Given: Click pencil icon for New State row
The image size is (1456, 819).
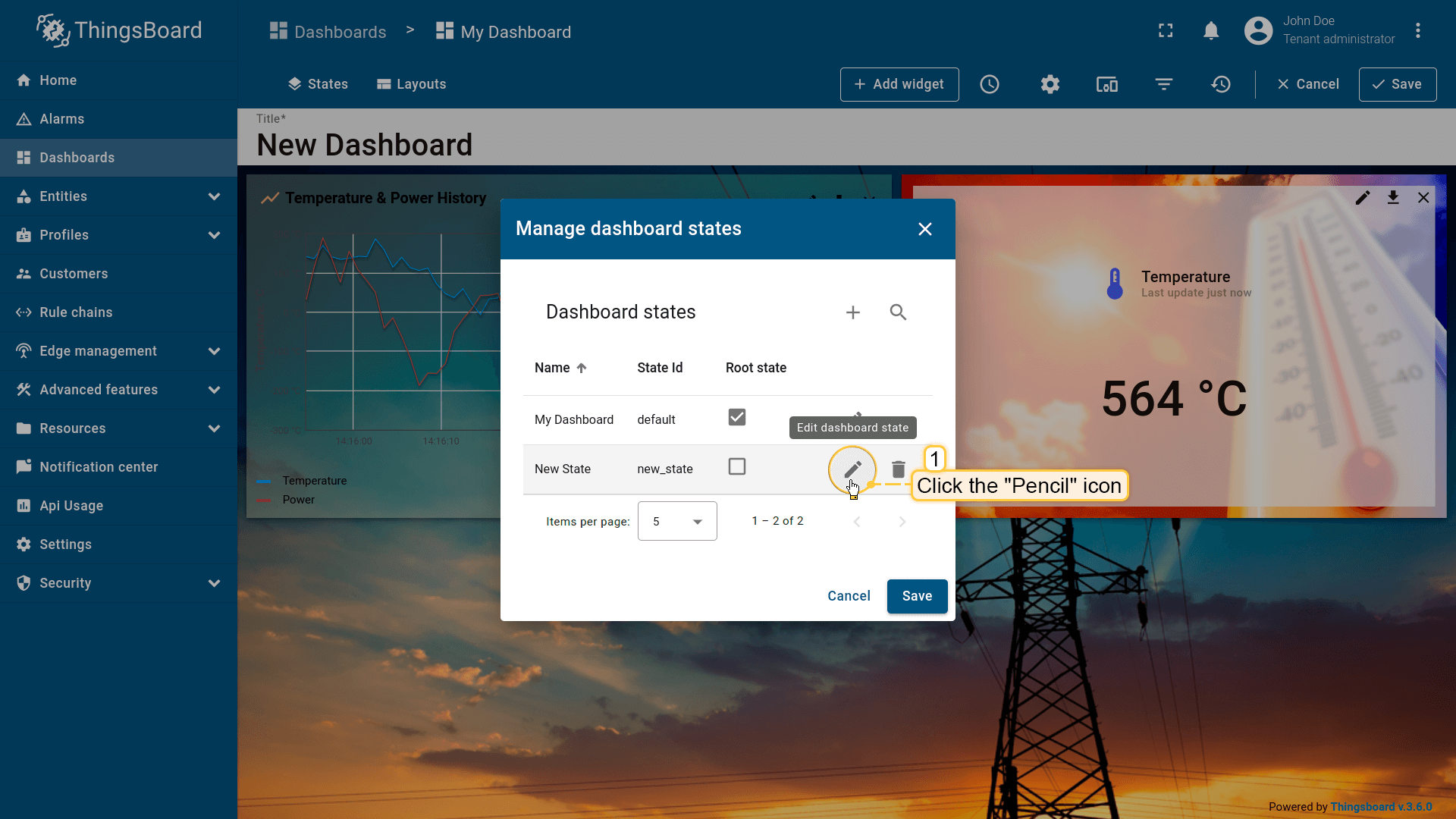Looking at the screenshot, I should [852, 469].
